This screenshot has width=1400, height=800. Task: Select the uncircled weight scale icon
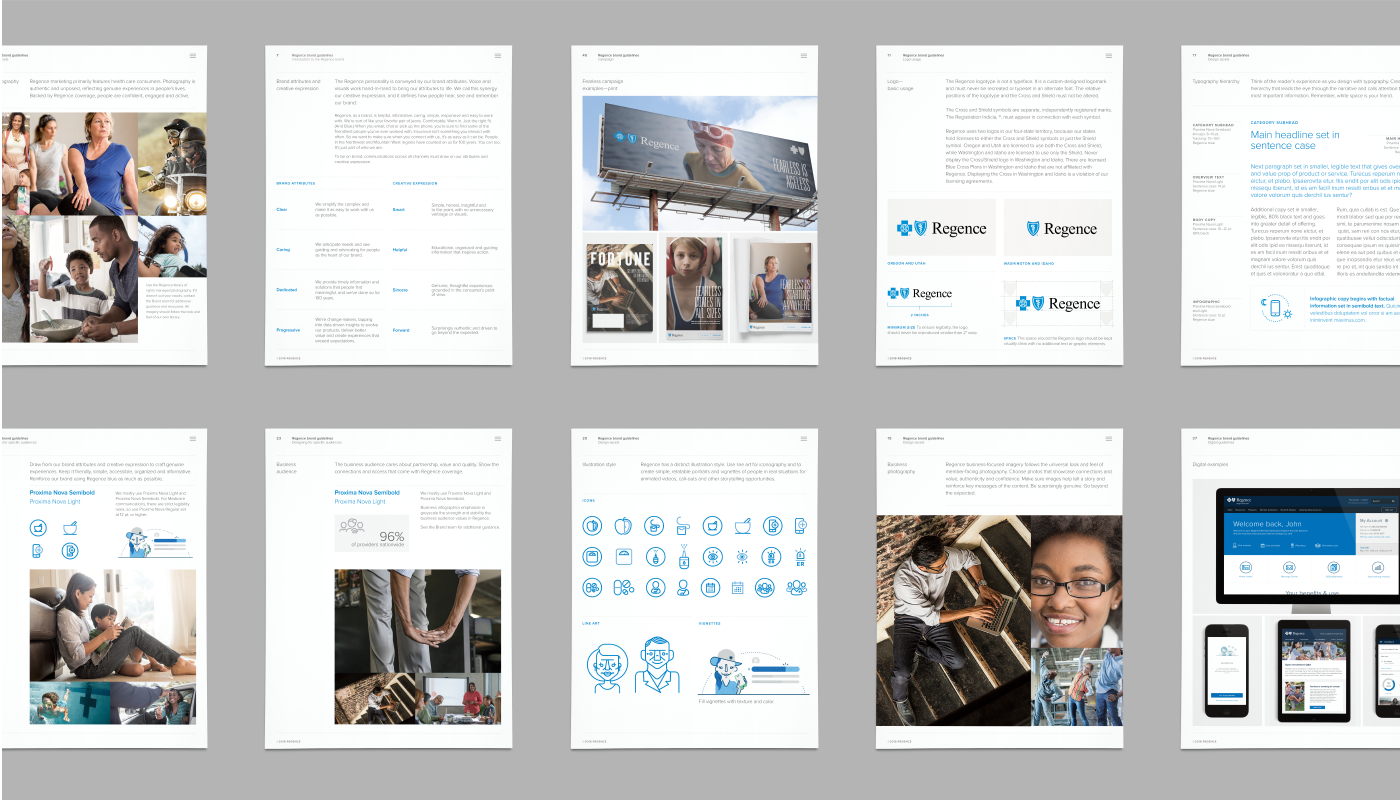tap(624, 557)
